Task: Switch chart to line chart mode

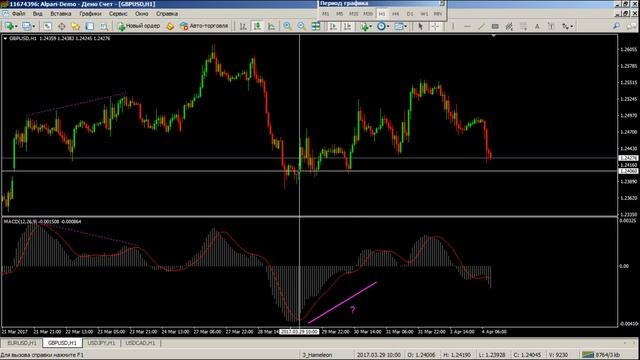Action: click(272, 26)
